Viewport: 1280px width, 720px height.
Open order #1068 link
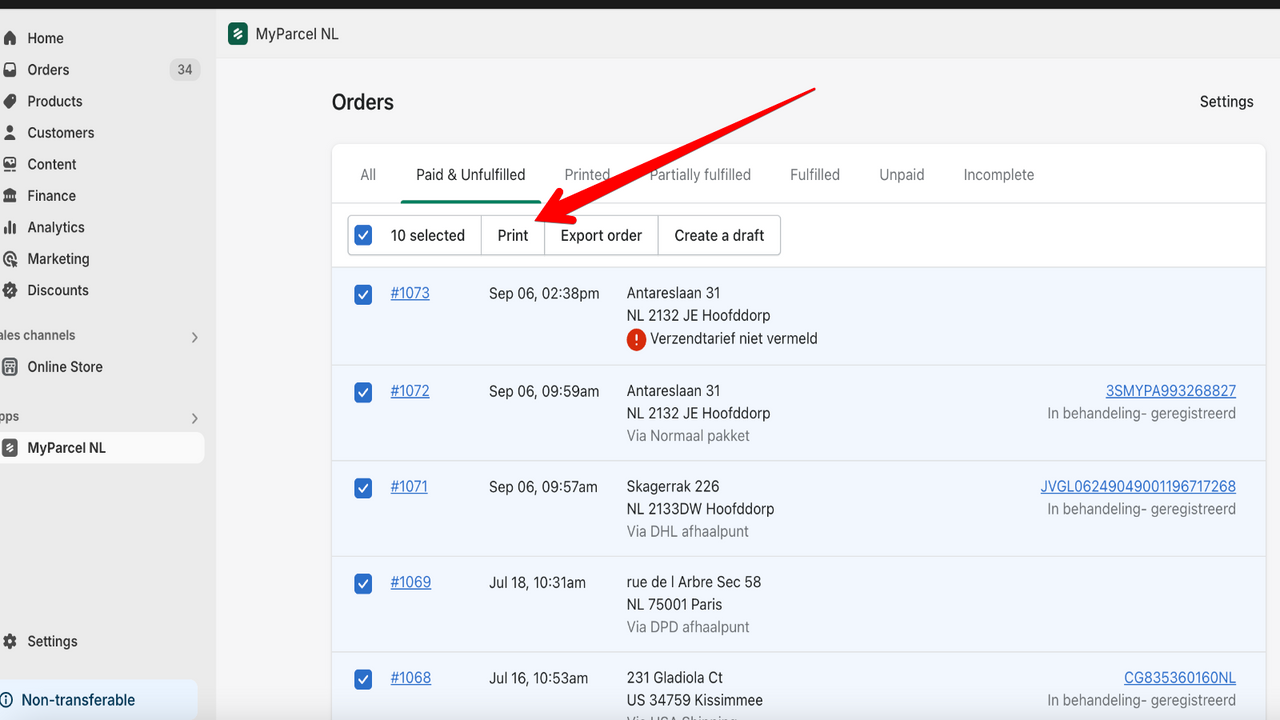(411, 678)
